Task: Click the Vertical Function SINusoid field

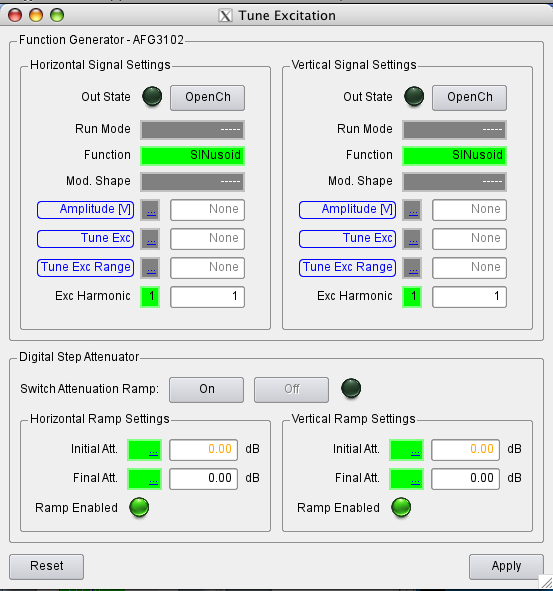Action: pyautogui.click(x=455, y=156)
